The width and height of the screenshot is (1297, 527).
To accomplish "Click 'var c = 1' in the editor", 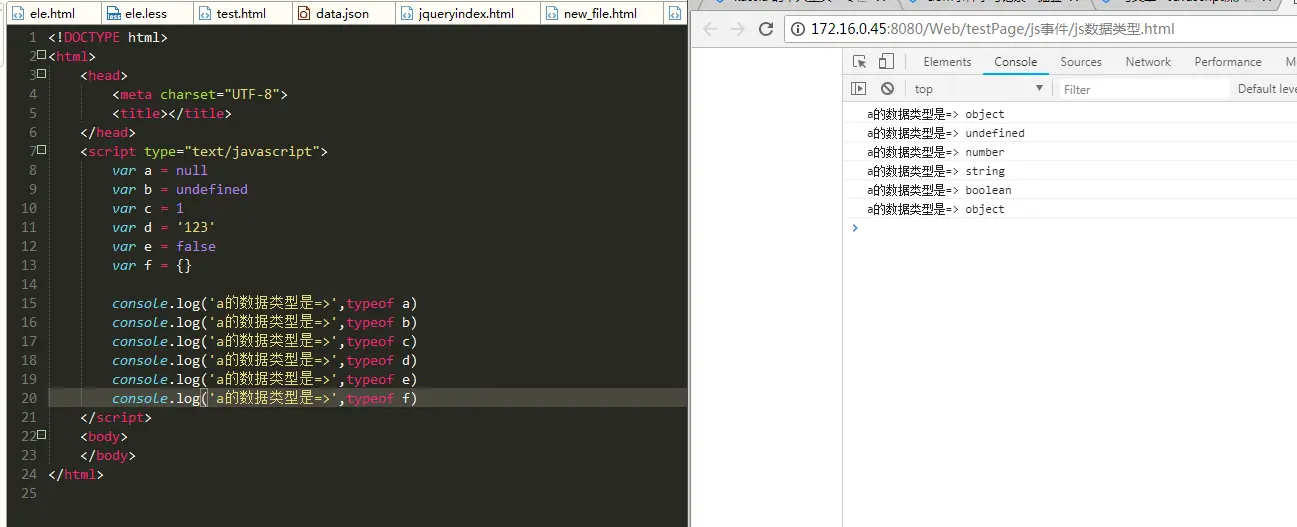I will [x=148, y=208].
